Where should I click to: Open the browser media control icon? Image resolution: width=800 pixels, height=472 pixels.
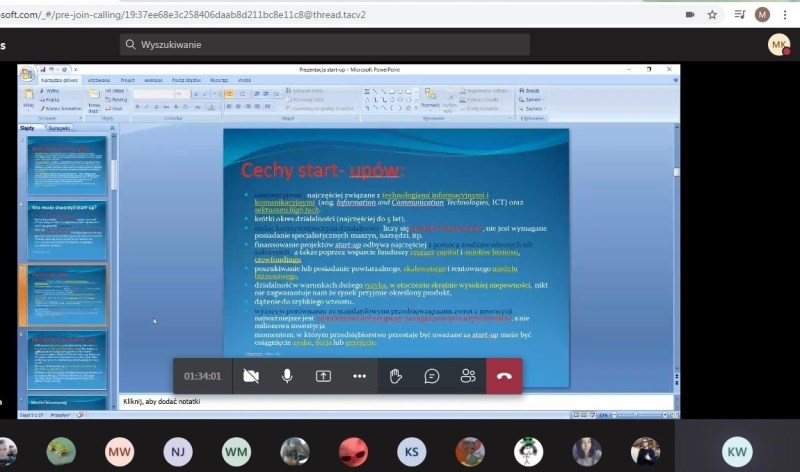tap(739, 15)
